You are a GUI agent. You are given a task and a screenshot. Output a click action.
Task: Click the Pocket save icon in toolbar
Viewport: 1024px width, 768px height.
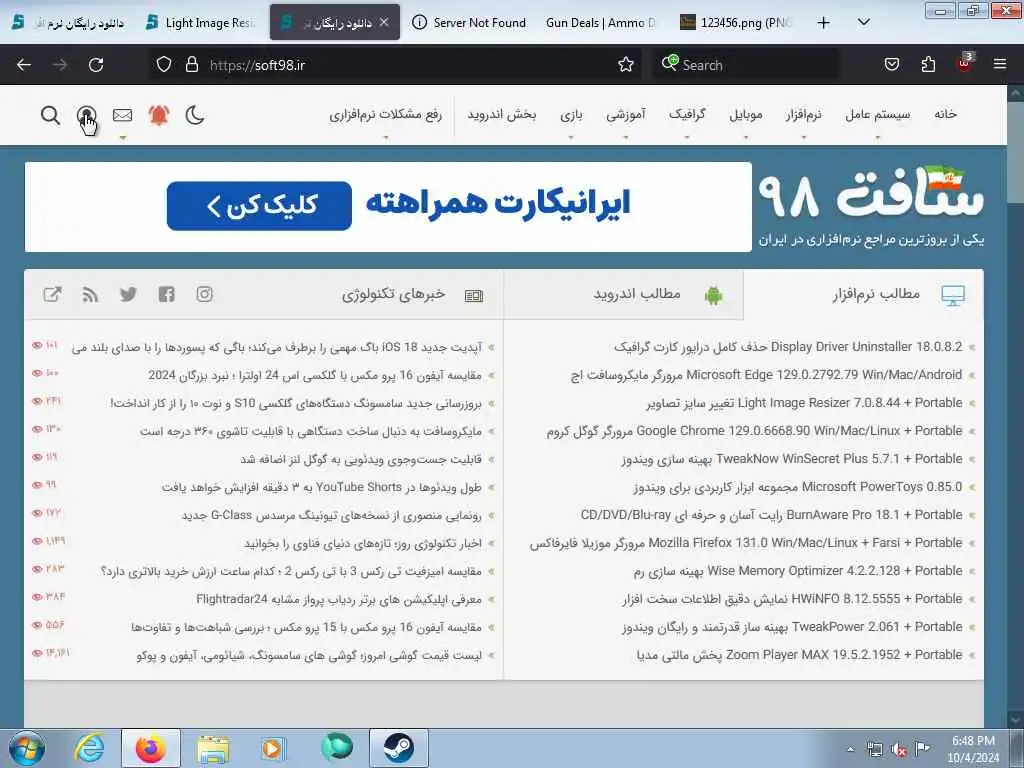[892, 64]
